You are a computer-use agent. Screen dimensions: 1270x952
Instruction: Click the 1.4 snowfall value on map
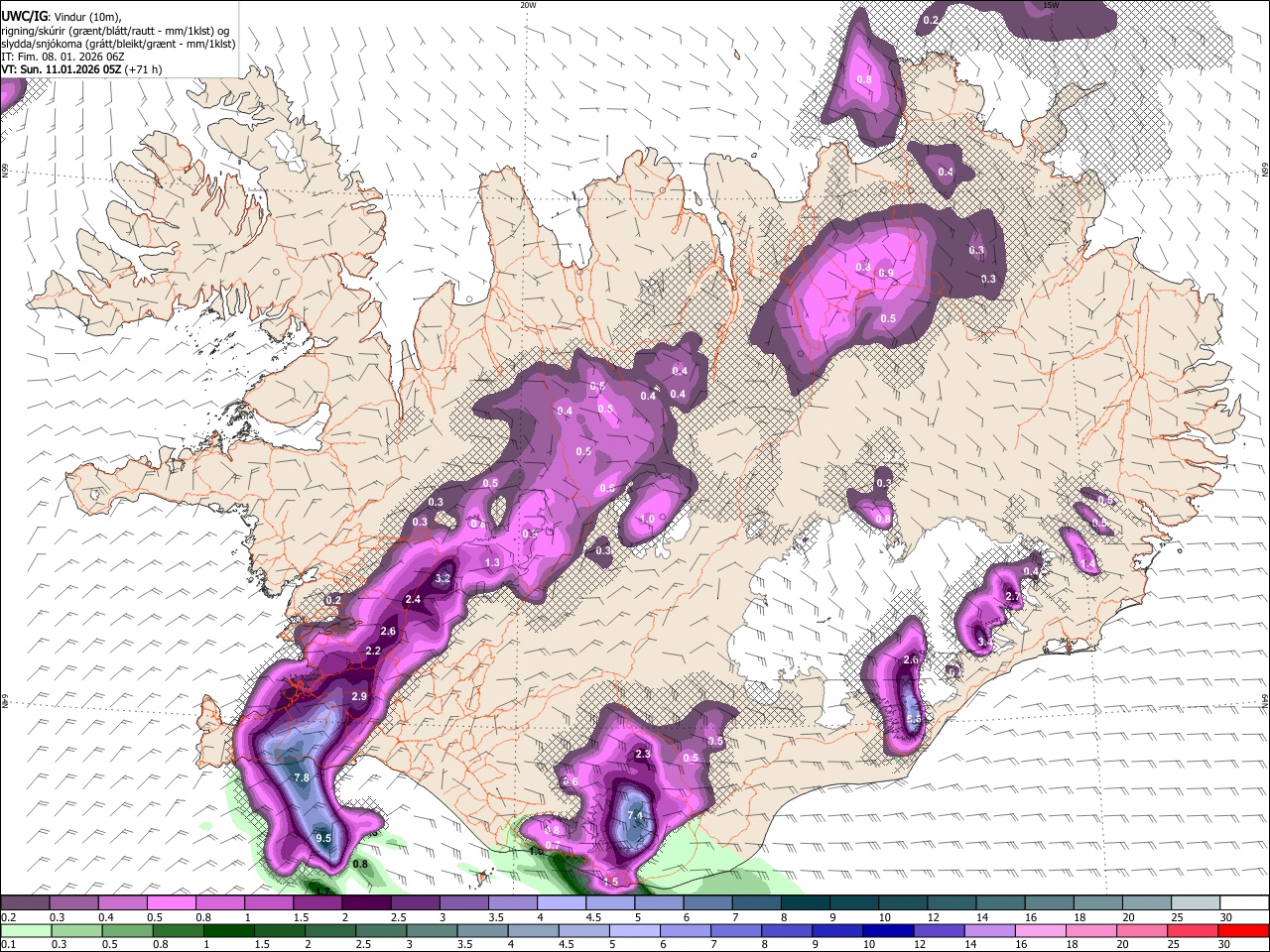pos(1088,564)
